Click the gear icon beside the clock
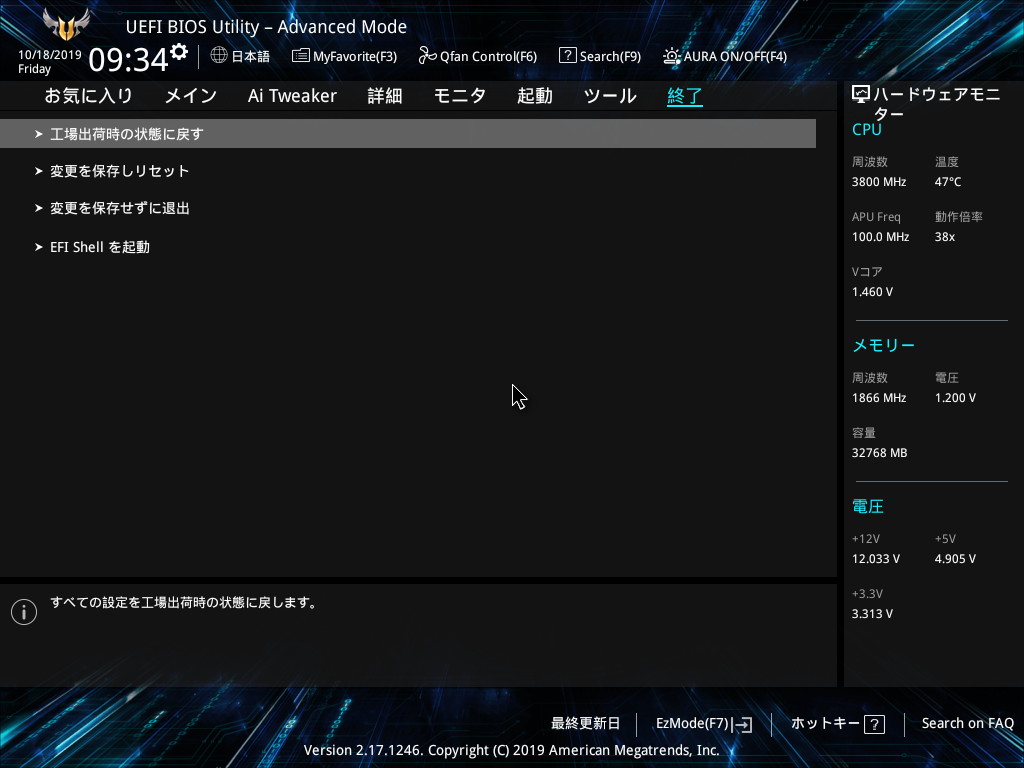Image resolution: width=1024 pixels, height=768 pixels. (x=179, y=51)
